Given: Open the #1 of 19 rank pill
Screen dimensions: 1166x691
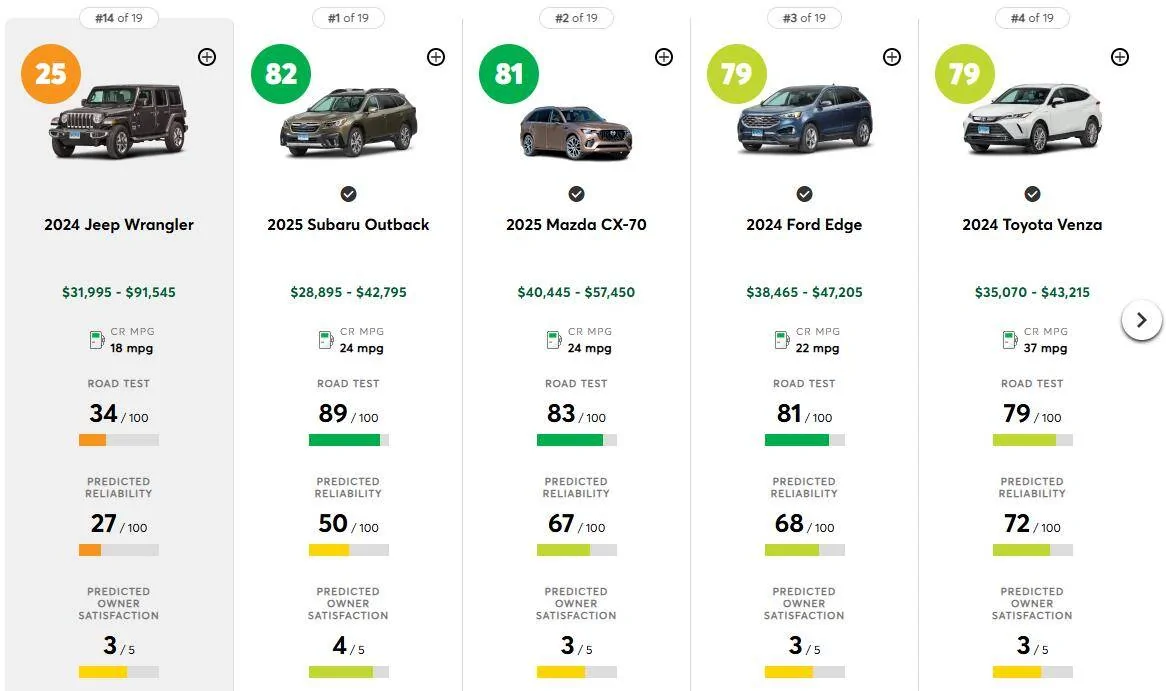Looking at the screenshot, I should (x=348, y=18).
